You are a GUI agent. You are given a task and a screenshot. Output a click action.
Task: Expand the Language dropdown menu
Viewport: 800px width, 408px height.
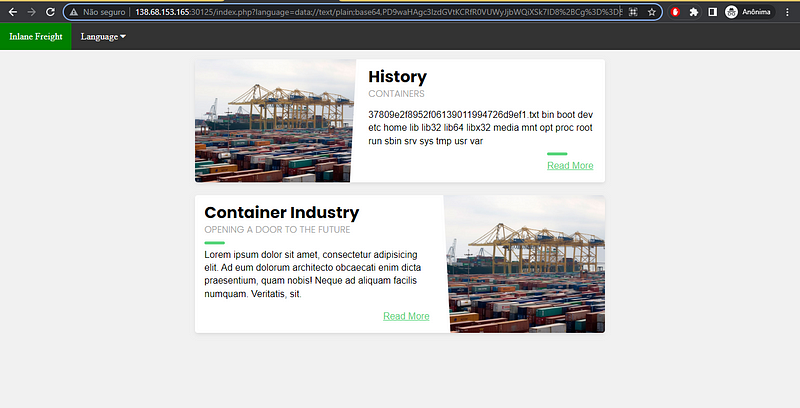103,36
